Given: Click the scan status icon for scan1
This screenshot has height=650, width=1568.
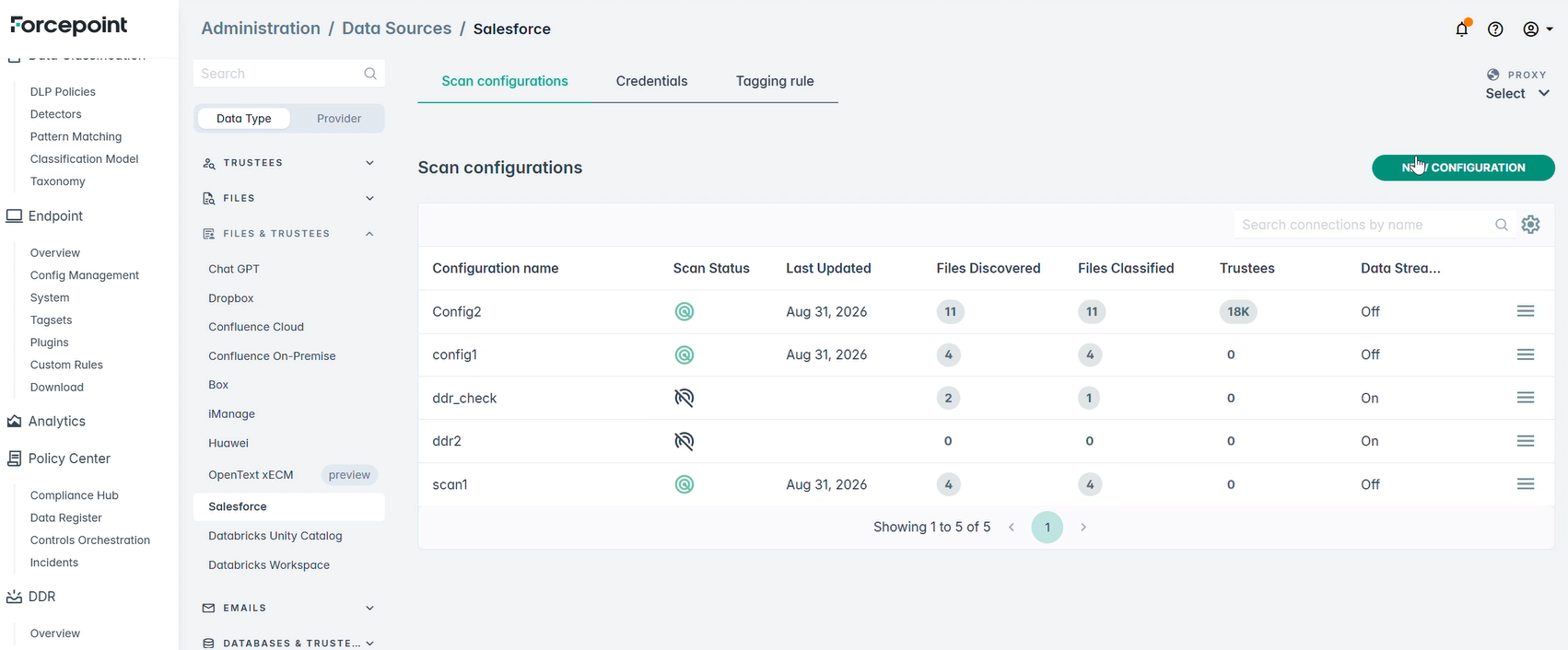Looking at the screenshot, I should point(685,484).
